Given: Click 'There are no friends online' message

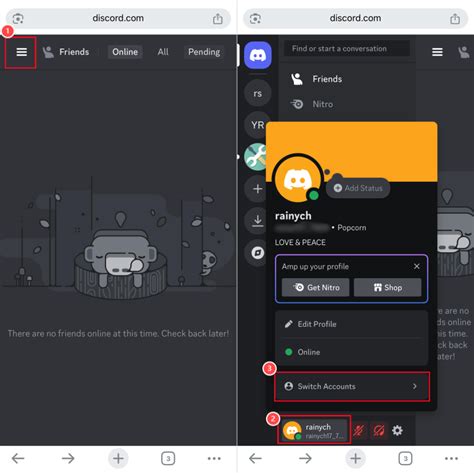Looking at the screenshot, I should click(118, 333).
